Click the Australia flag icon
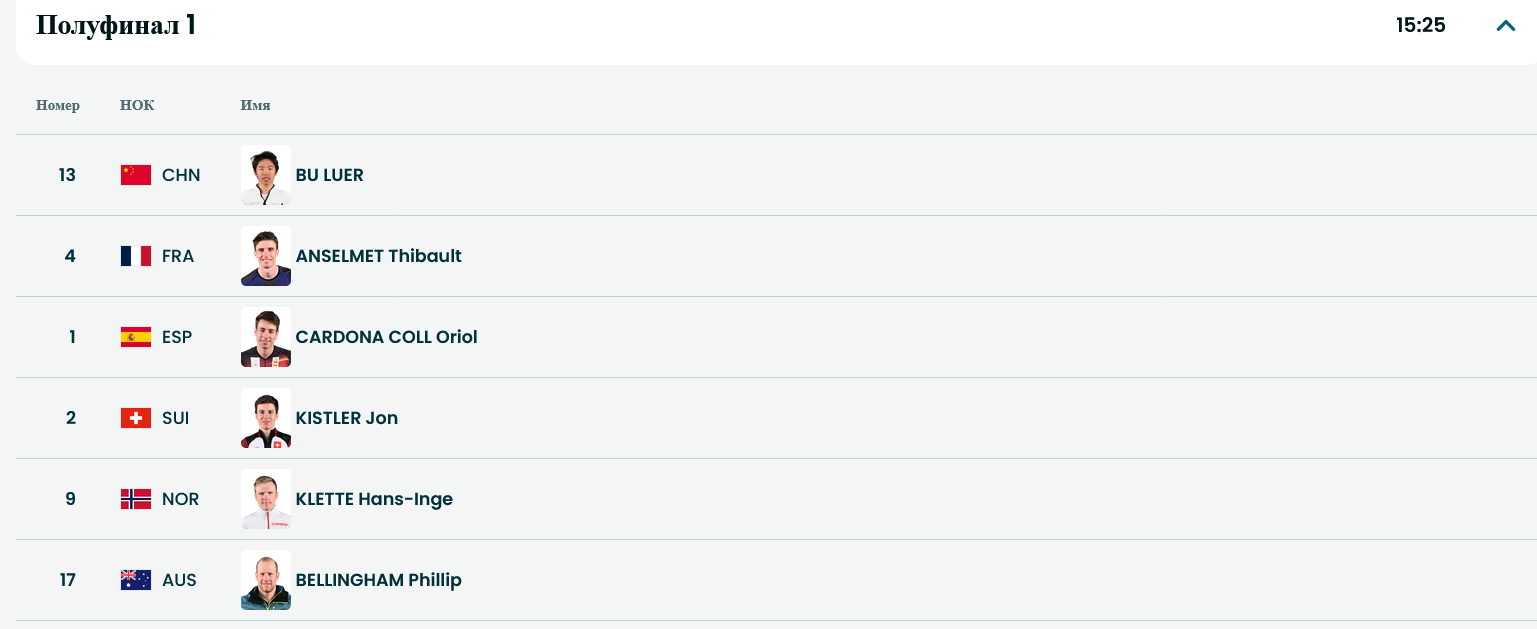Image resolution: width=1537 pixels, height=629 pixels. click(135, 580)
